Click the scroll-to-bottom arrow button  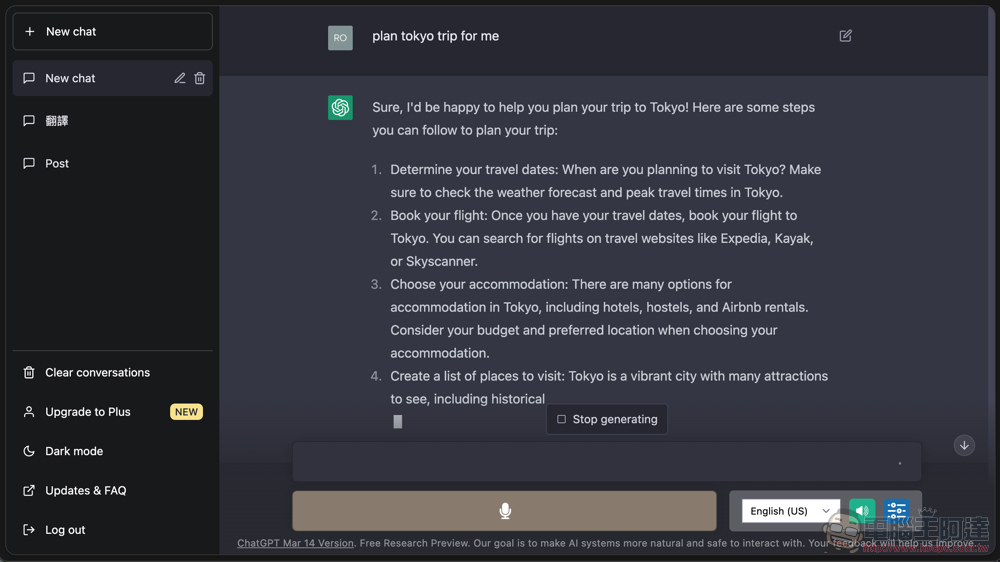coord(964,445)
